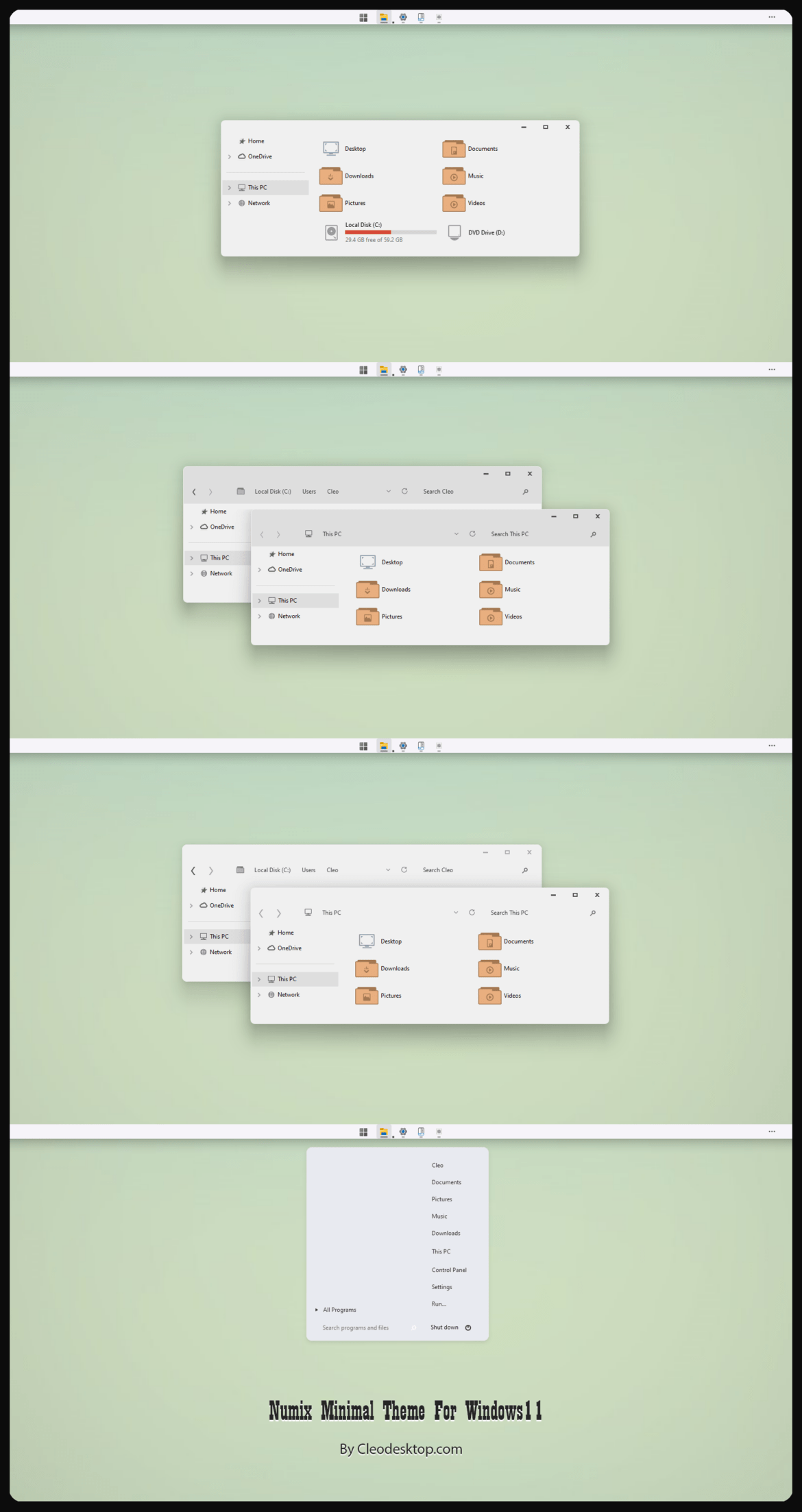
Task: Go forward in Cleo window with dimmed buttons
Action: tap(210, 871)
